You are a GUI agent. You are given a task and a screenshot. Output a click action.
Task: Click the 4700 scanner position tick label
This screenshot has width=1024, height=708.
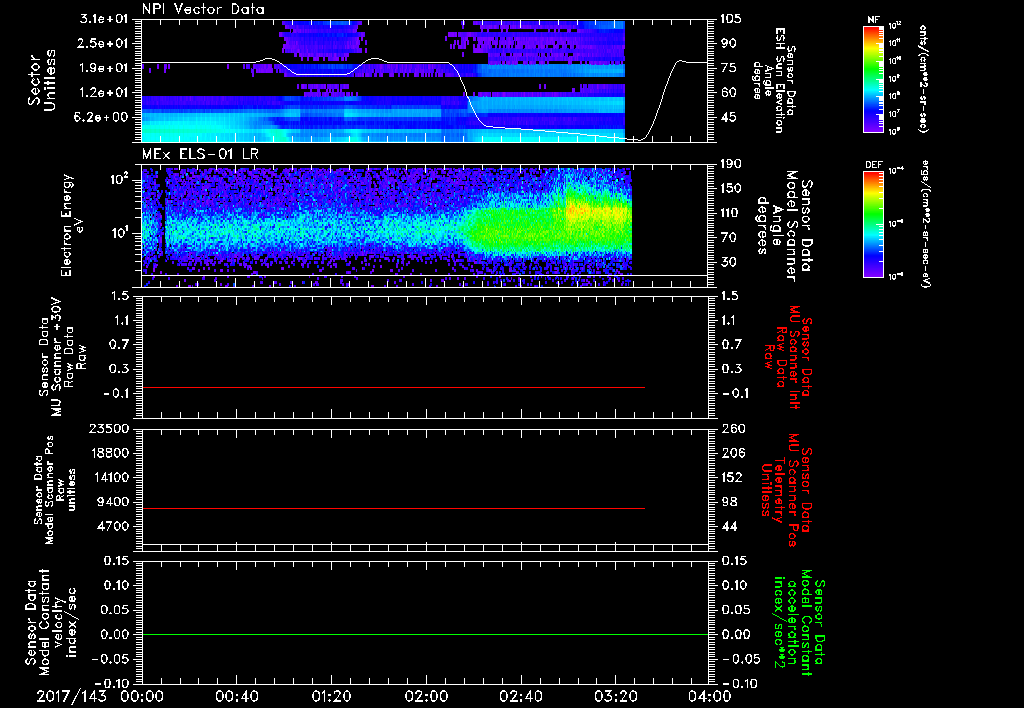(114, 526)
